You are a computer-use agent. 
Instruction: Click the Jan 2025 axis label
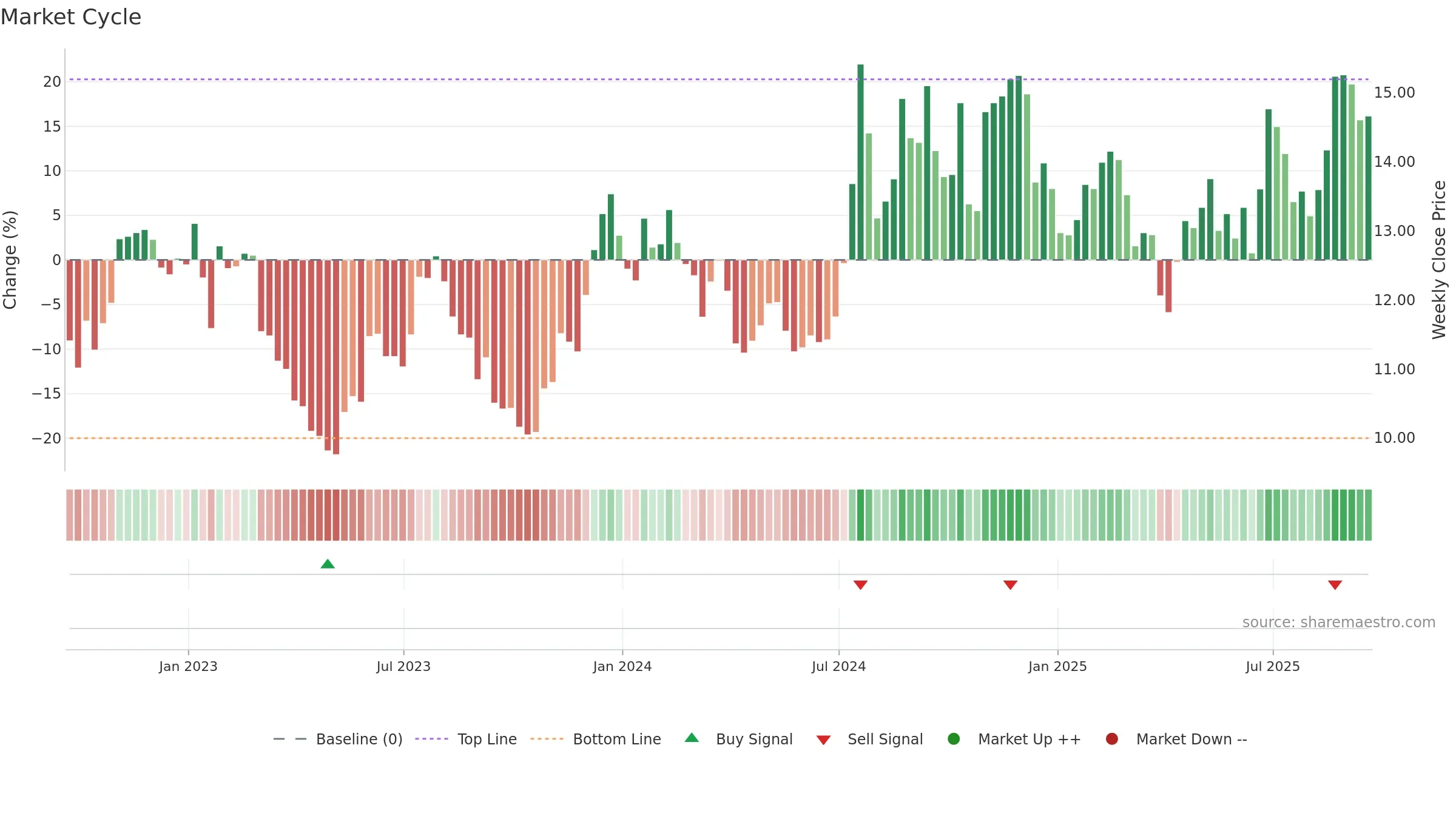tap(1057, 666)
